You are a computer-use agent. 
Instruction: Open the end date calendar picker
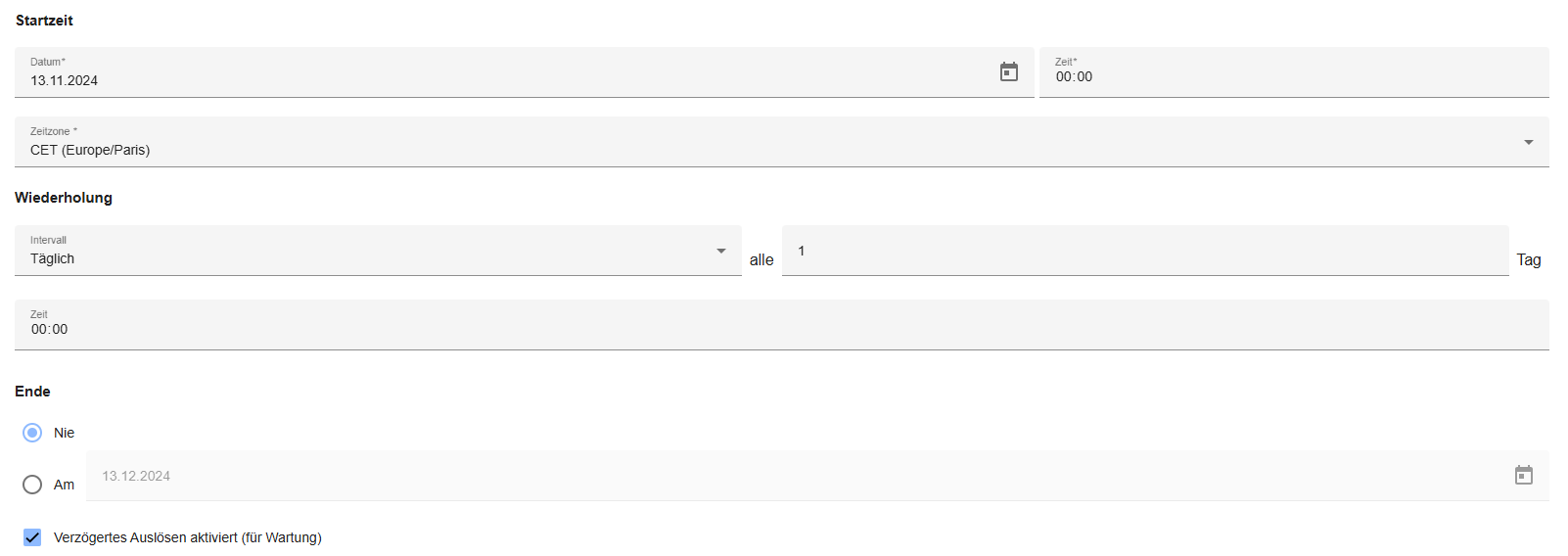(x=1523, y=476)
